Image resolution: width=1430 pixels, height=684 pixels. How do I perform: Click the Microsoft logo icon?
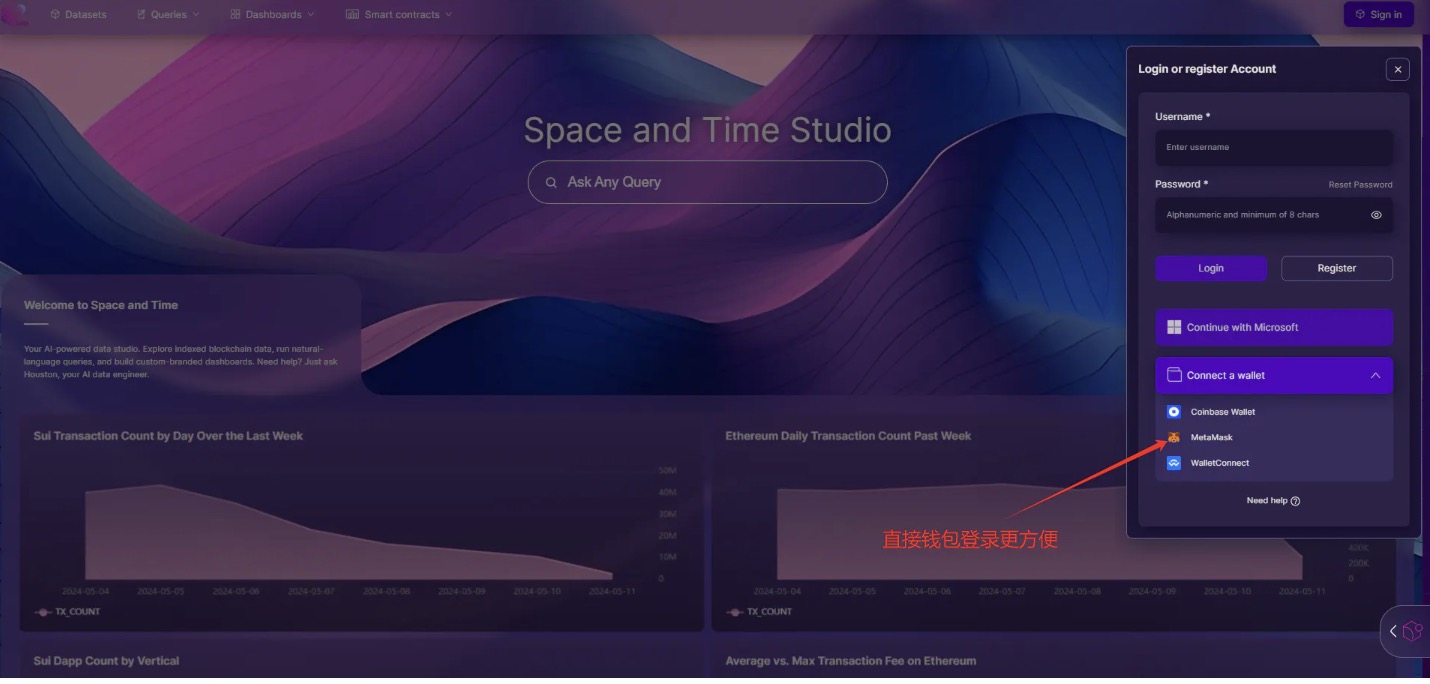coord(1174,327)
